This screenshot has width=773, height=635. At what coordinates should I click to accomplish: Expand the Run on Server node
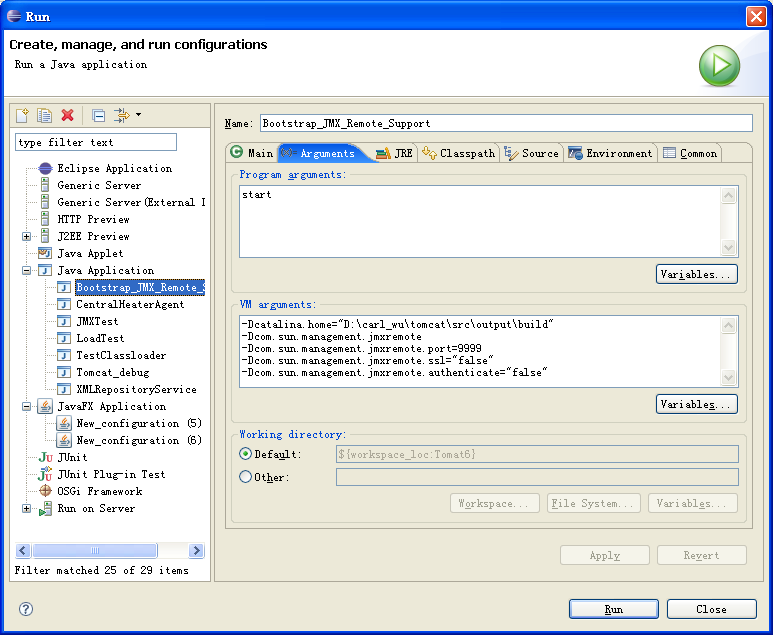(x=27, y=509)
